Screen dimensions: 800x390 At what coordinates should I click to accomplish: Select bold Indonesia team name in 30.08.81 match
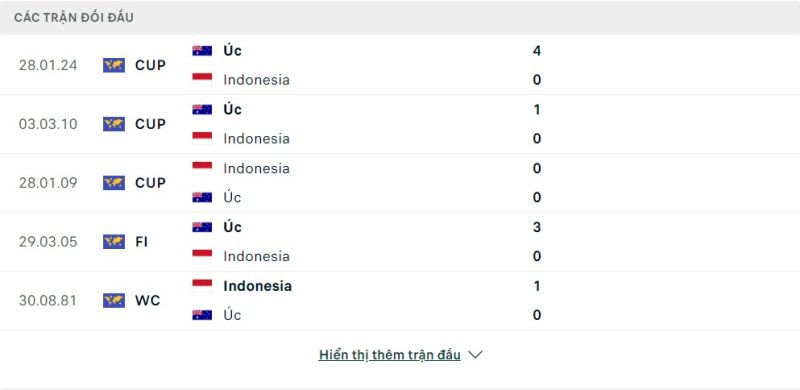click(x=258, y=286)
